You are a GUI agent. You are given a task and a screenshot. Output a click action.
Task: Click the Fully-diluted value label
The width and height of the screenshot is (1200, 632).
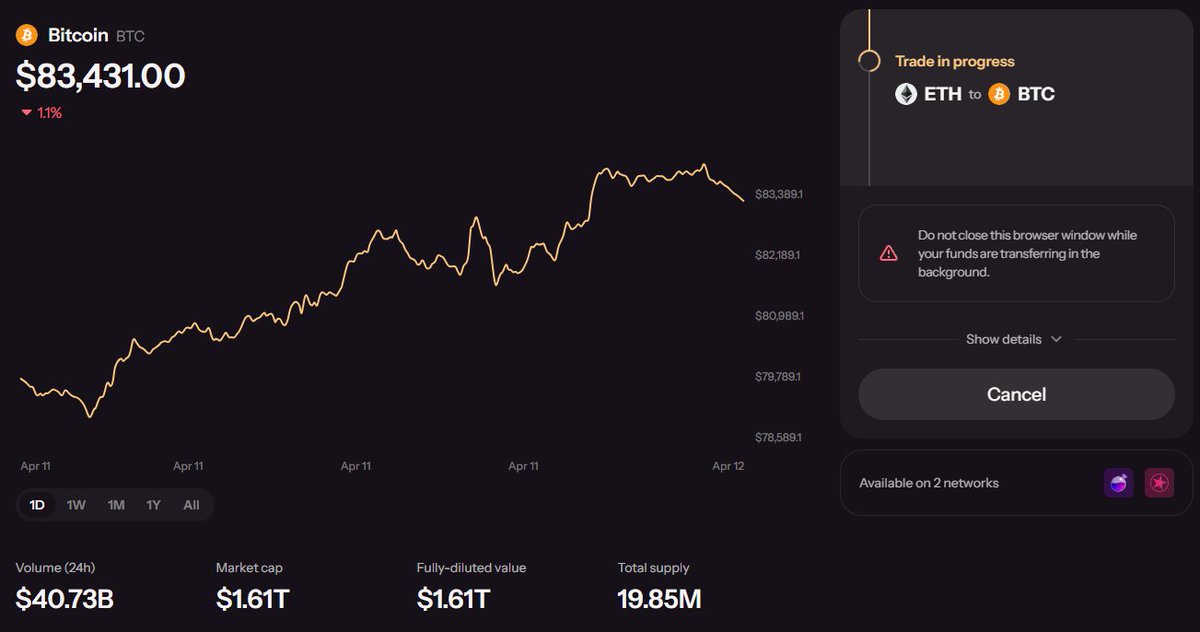click(x=471, y=568)
